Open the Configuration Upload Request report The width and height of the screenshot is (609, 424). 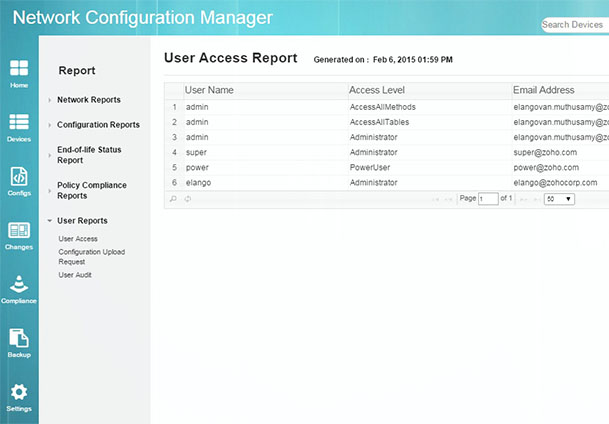[92, 256]
